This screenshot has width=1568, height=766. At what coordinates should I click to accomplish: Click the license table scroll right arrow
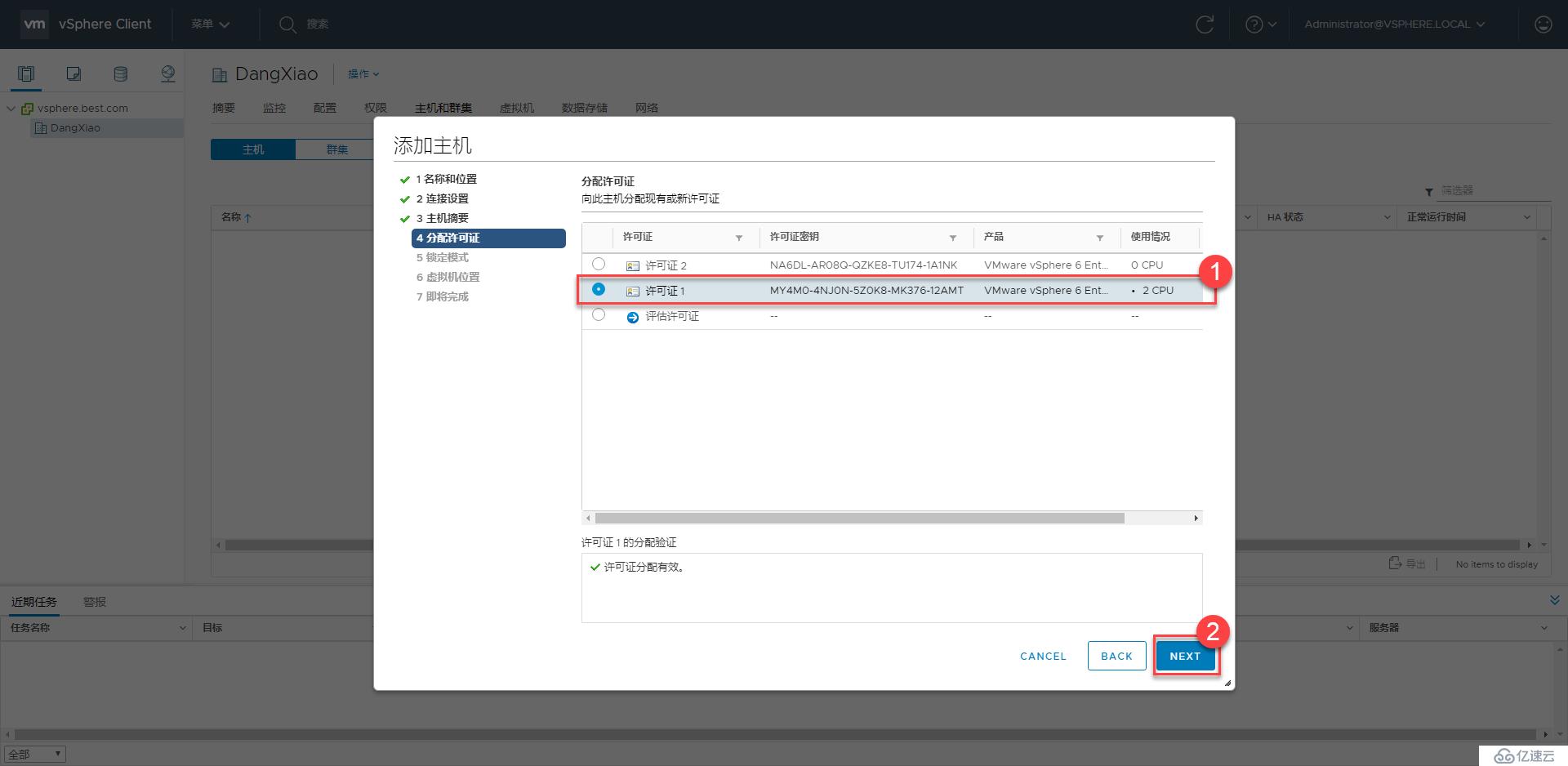1196,519
